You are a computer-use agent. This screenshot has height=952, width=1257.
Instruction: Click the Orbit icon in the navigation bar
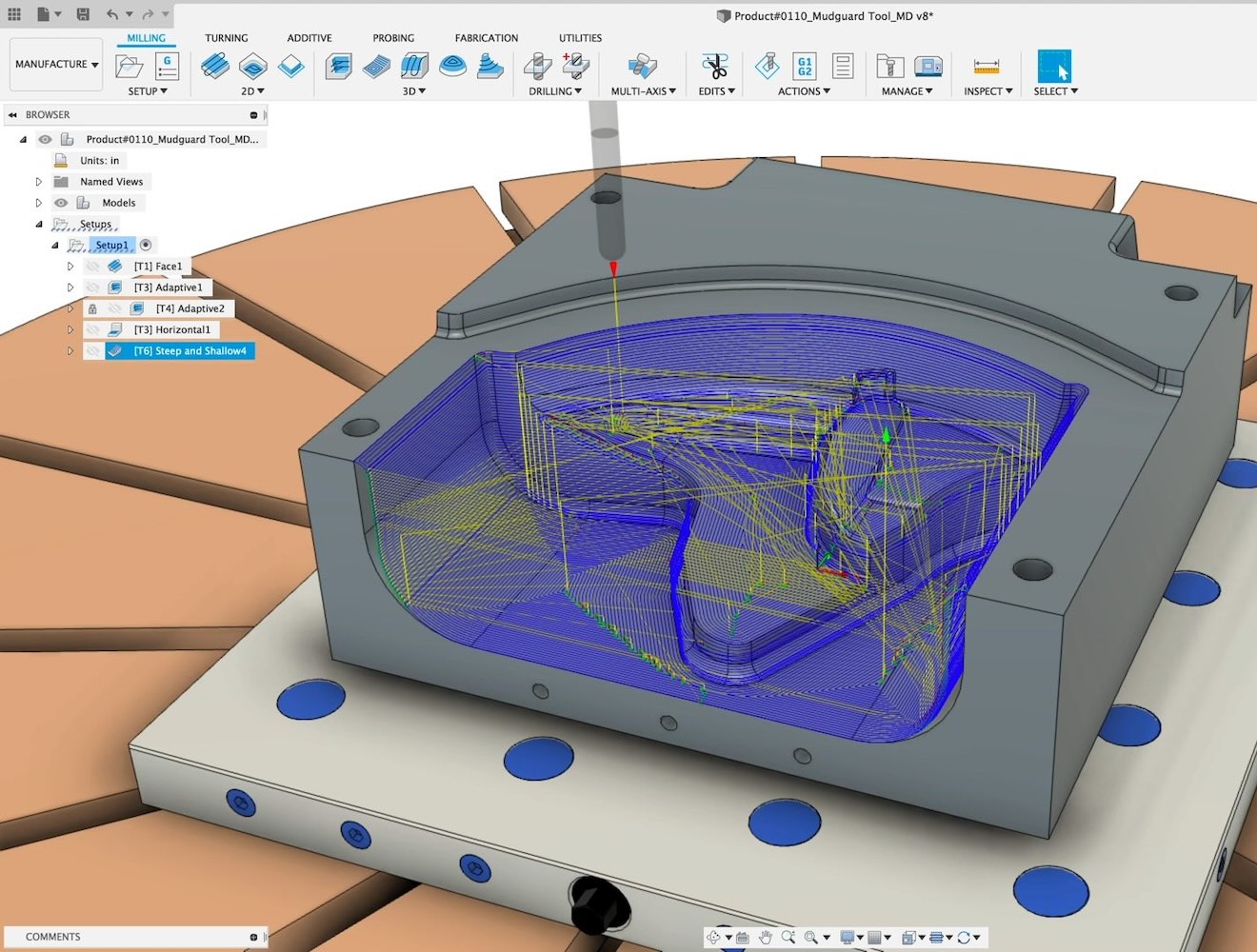[714, 937]
